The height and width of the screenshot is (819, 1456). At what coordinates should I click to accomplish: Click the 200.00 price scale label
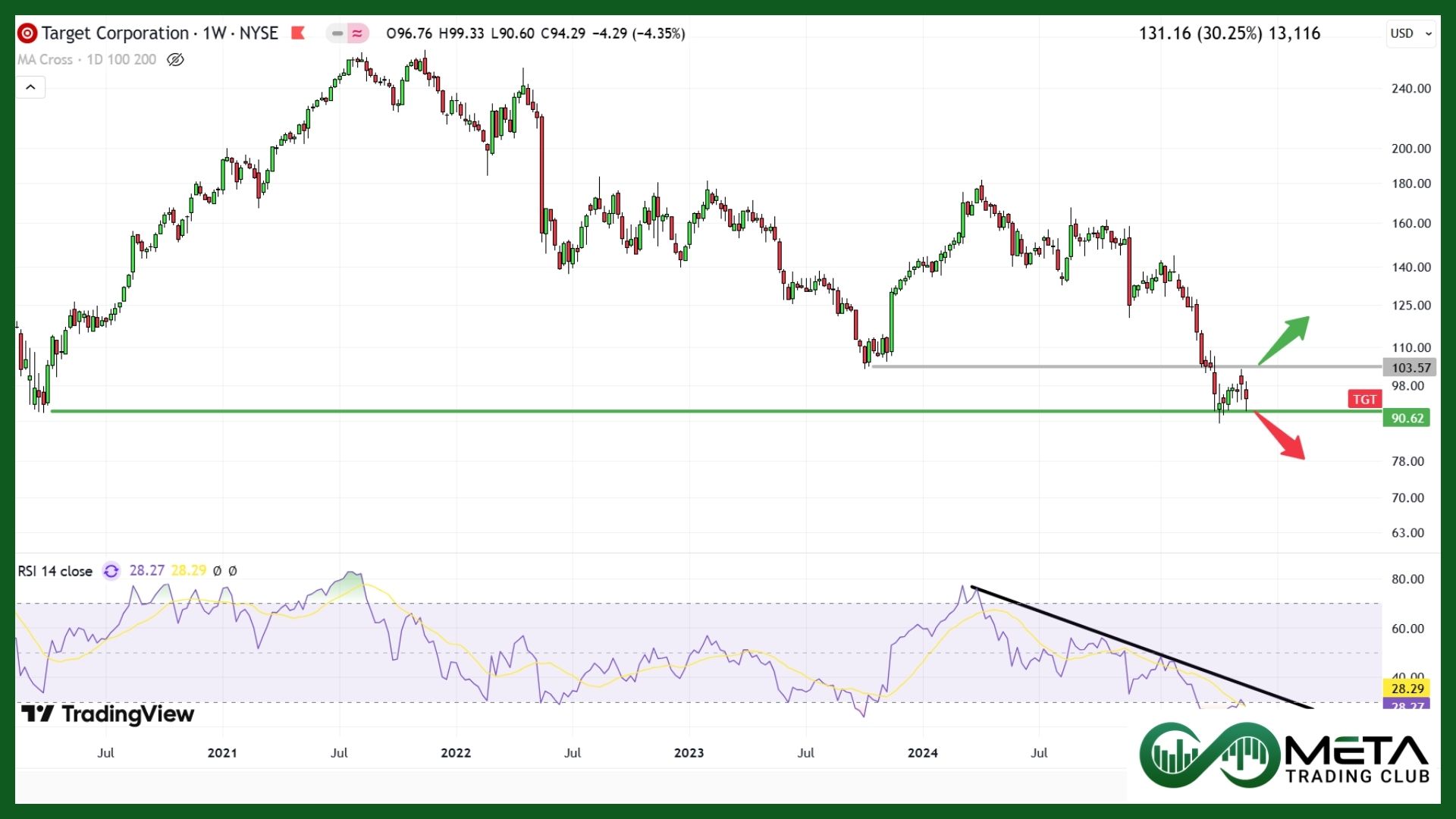1410,149
